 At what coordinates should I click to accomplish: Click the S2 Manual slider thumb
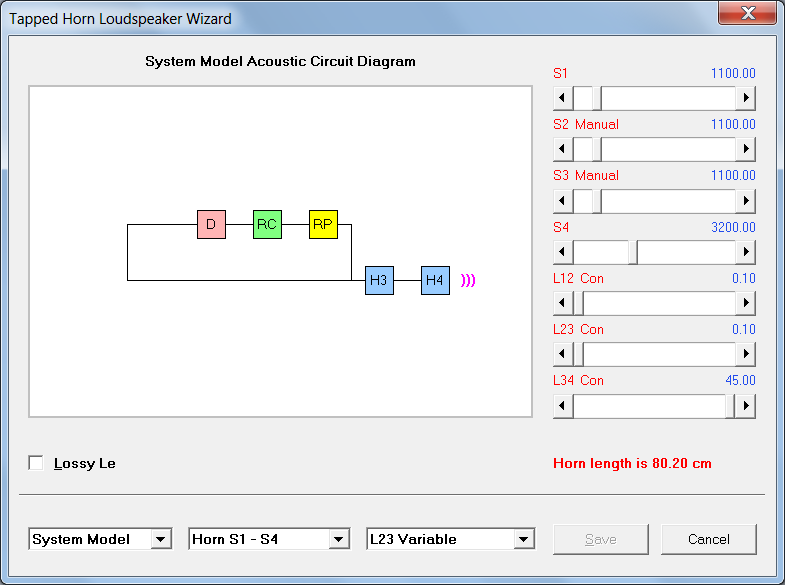click(x=597, y=149)
